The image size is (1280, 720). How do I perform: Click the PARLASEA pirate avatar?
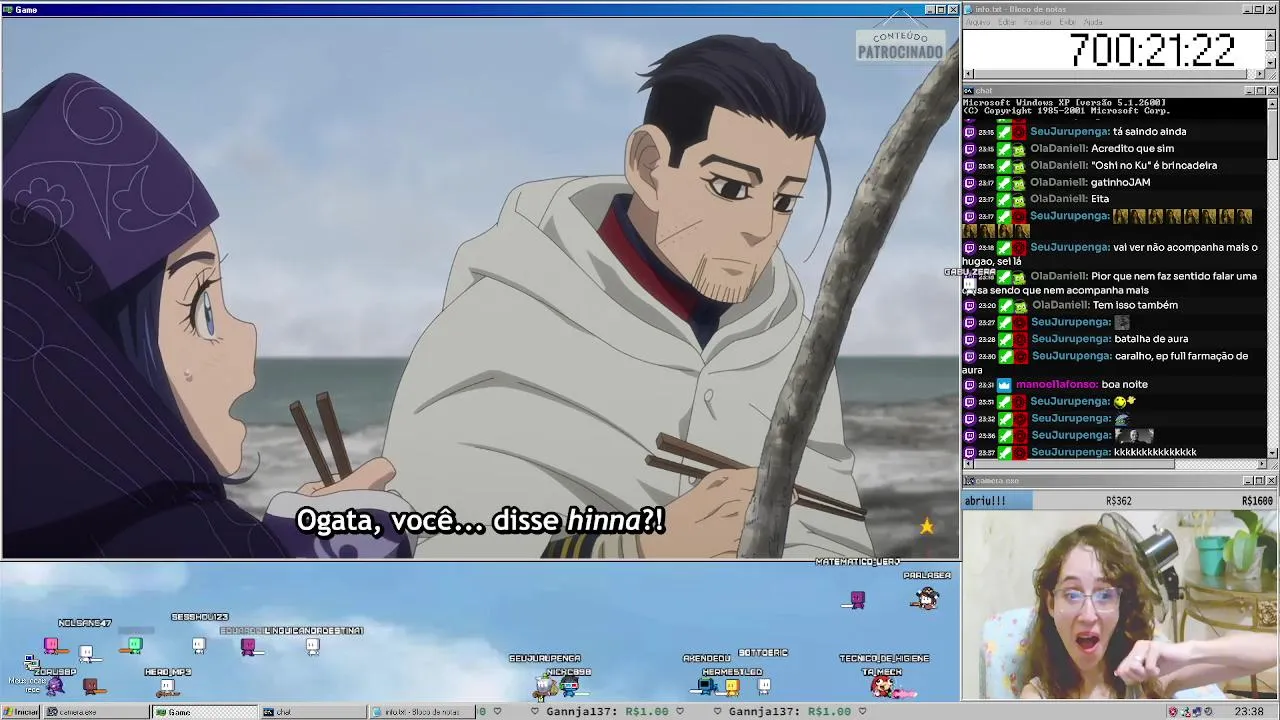926,598
